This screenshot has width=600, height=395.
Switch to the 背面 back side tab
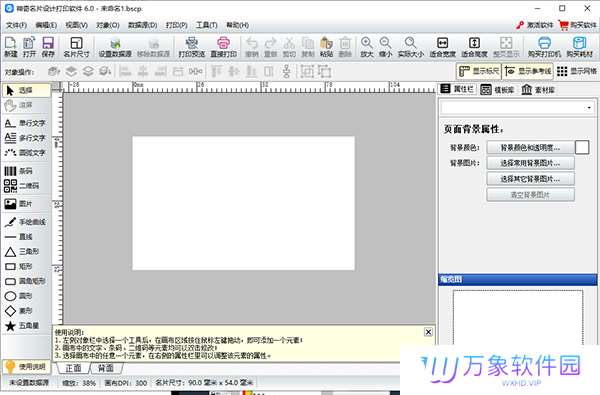[x=106, y=368]
